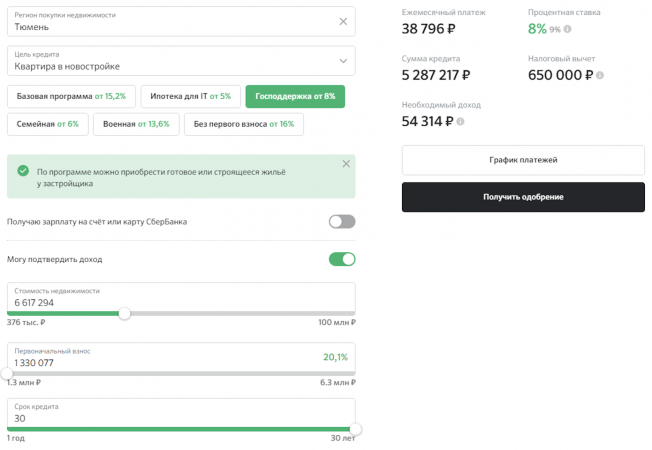Click the green checkmark notification icon
This screenshot has height=450, width=652.
[22, 171]
